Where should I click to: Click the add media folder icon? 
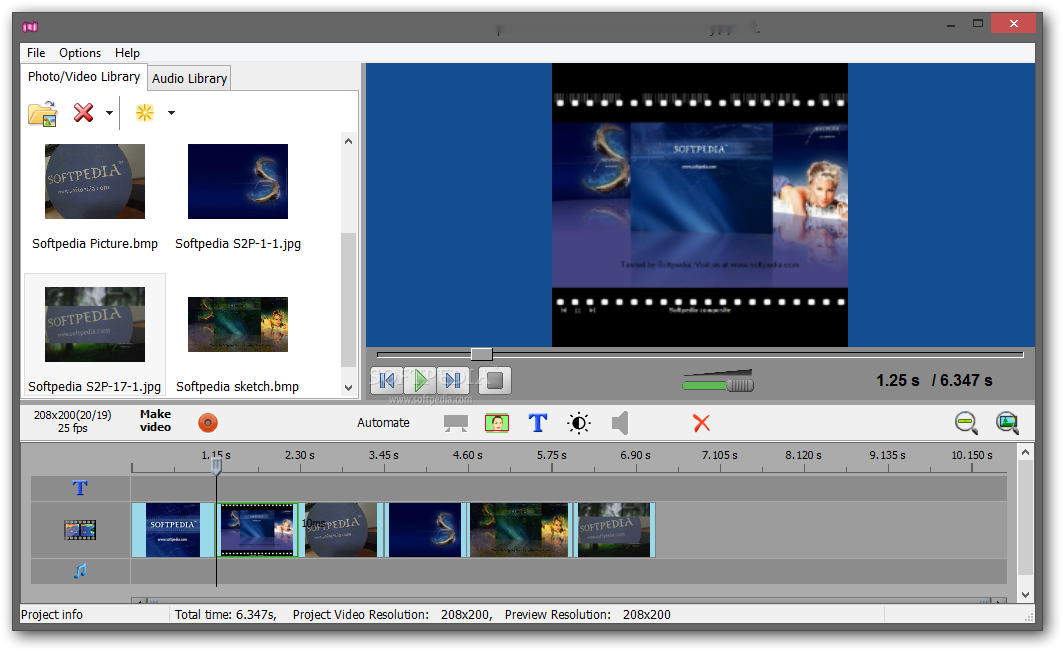pyautogui.click(x=42, y=113)
